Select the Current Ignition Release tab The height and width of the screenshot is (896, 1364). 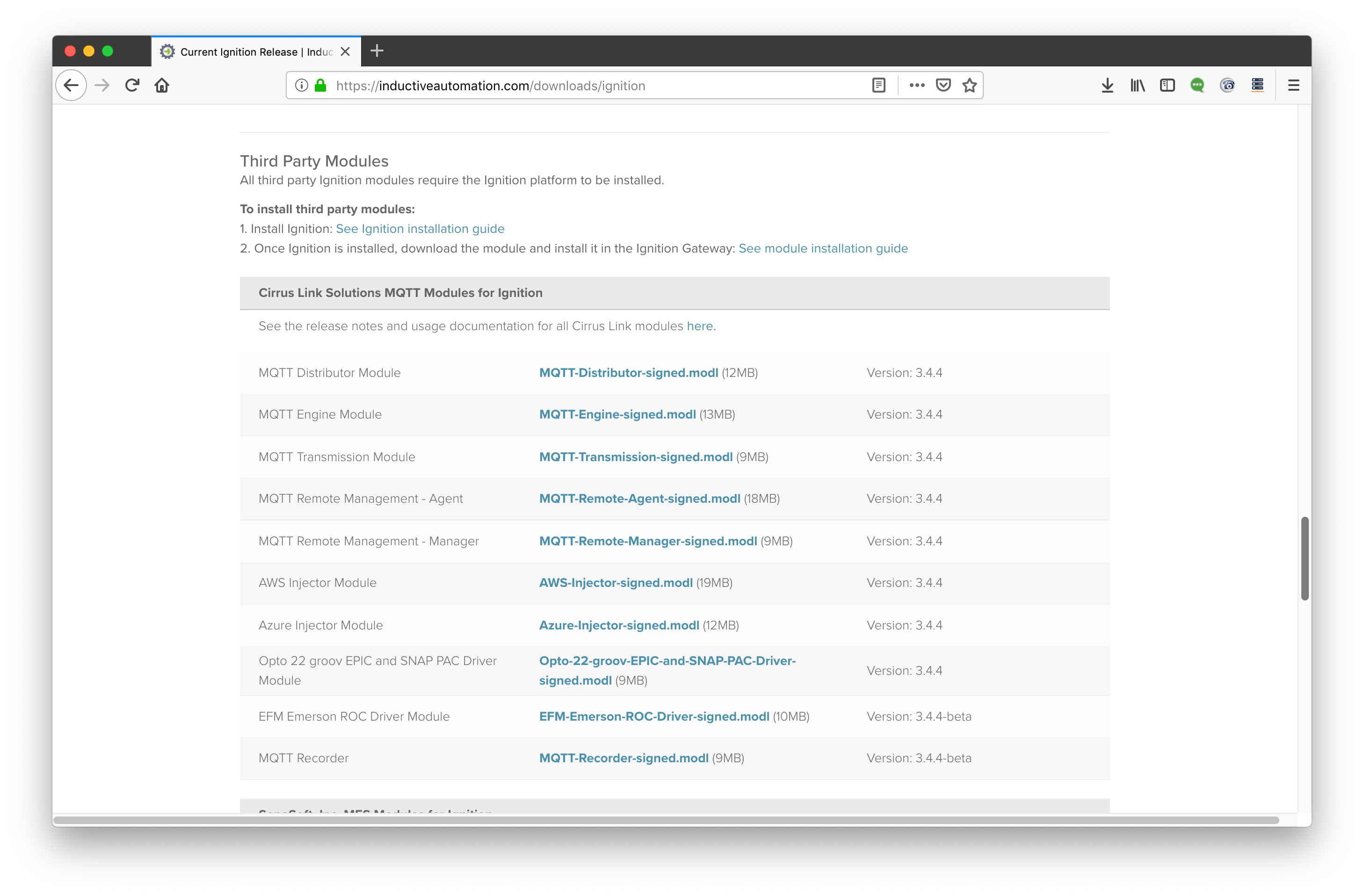pos(247,51)
